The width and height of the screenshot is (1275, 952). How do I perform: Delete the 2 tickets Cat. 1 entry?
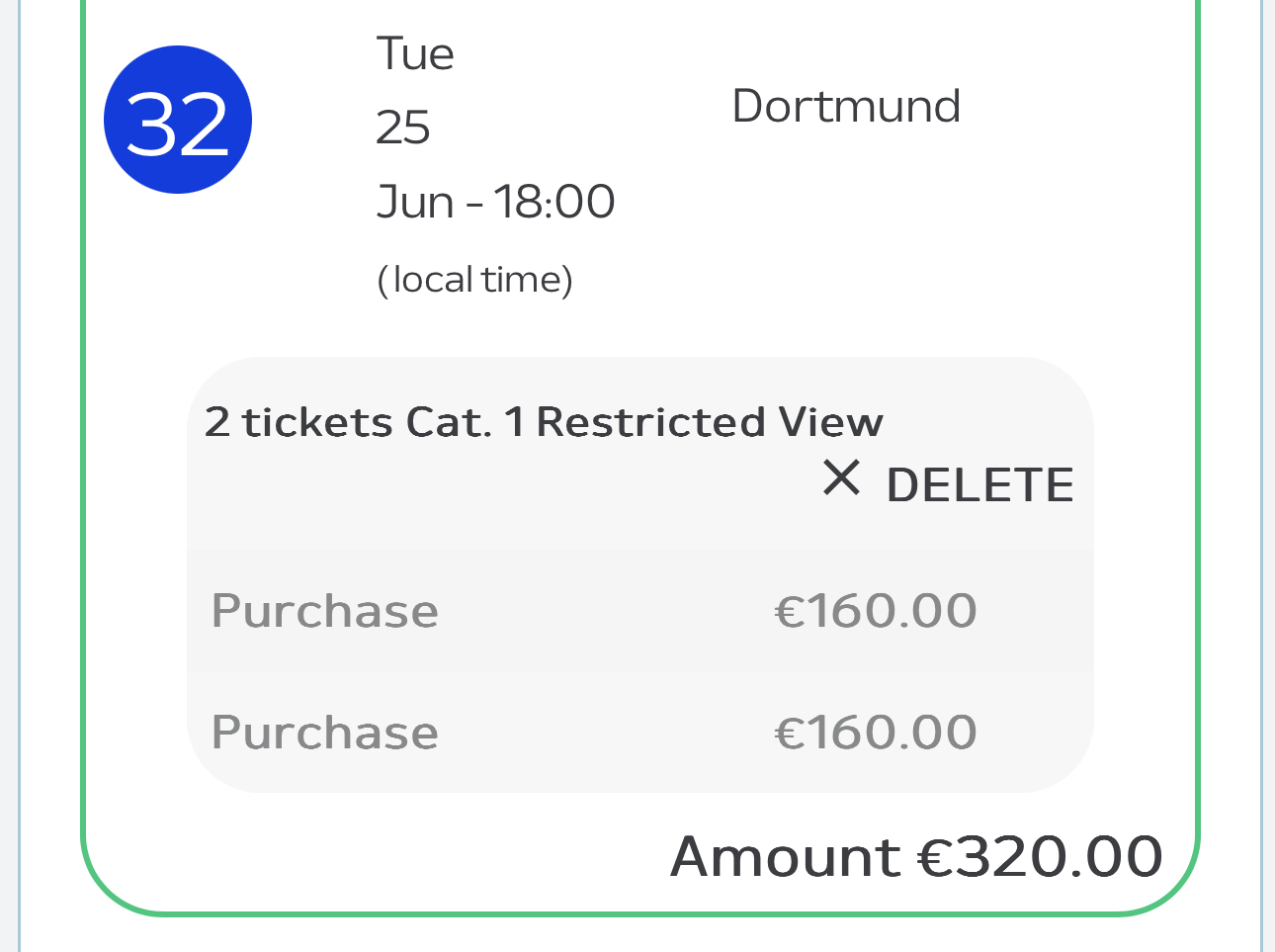948,483
